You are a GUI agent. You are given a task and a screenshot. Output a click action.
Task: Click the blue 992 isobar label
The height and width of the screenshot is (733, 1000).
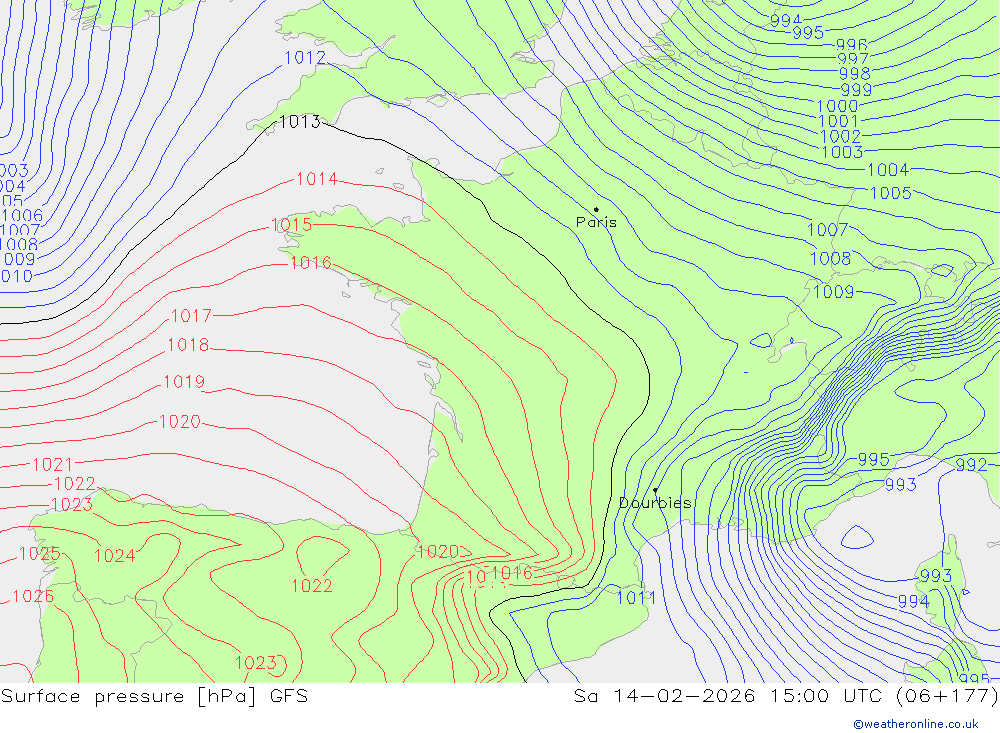point(971,464)
